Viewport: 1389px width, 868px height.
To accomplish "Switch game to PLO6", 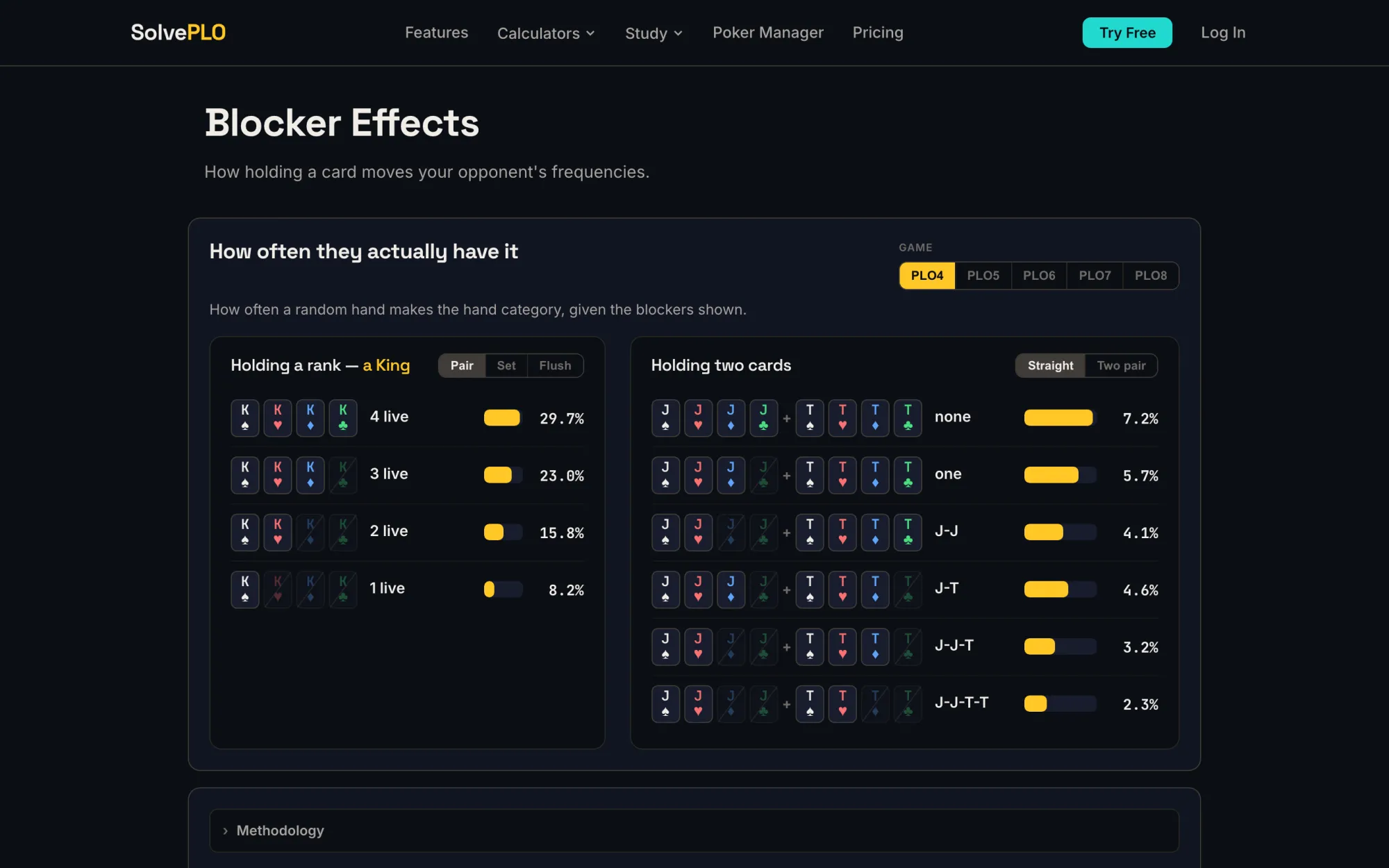I will (x=1039, y=276).
